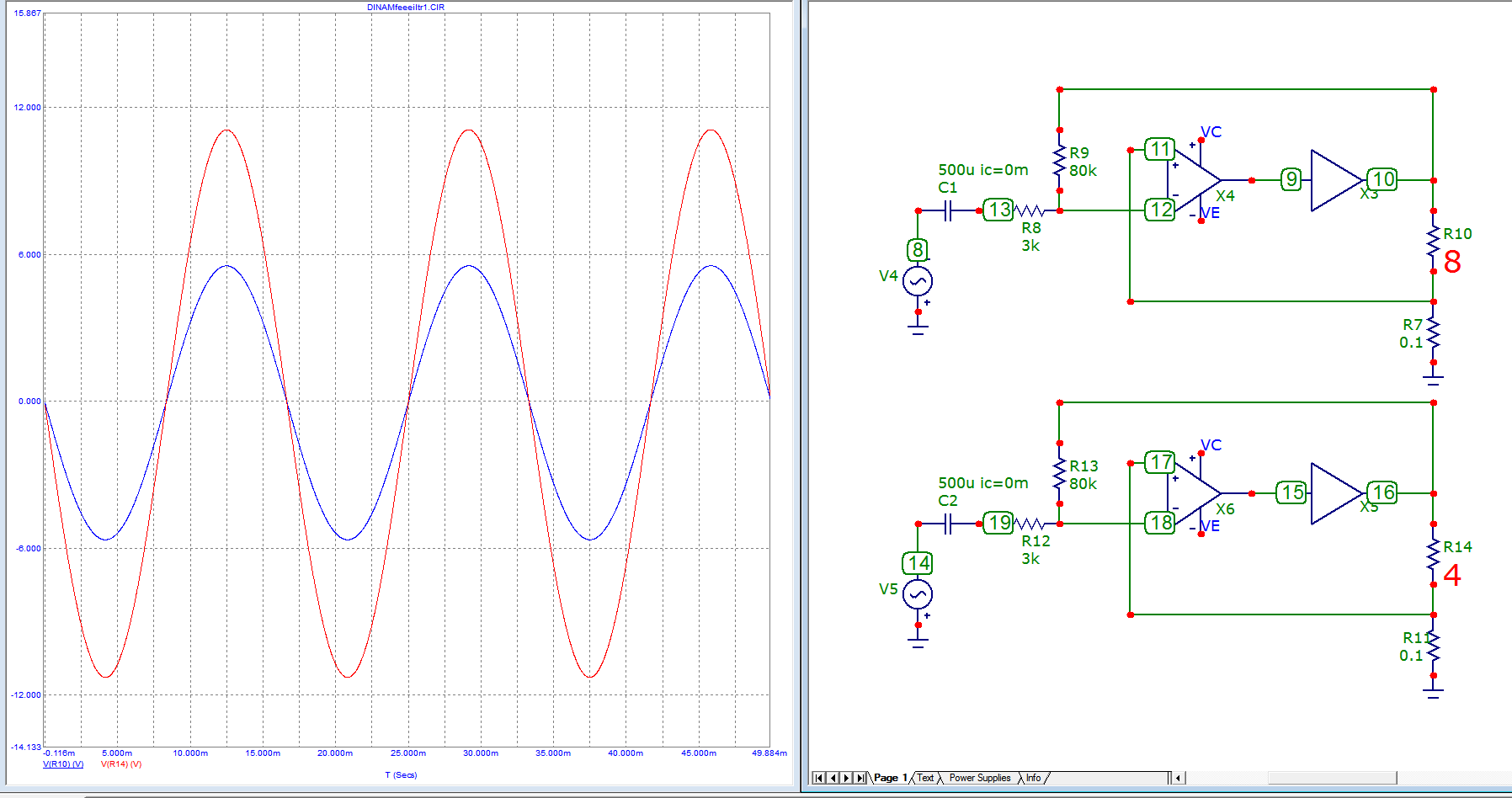Screen dimensions: 1512x798
Task: Click node number 18 label
Action: pos(1160,523)
